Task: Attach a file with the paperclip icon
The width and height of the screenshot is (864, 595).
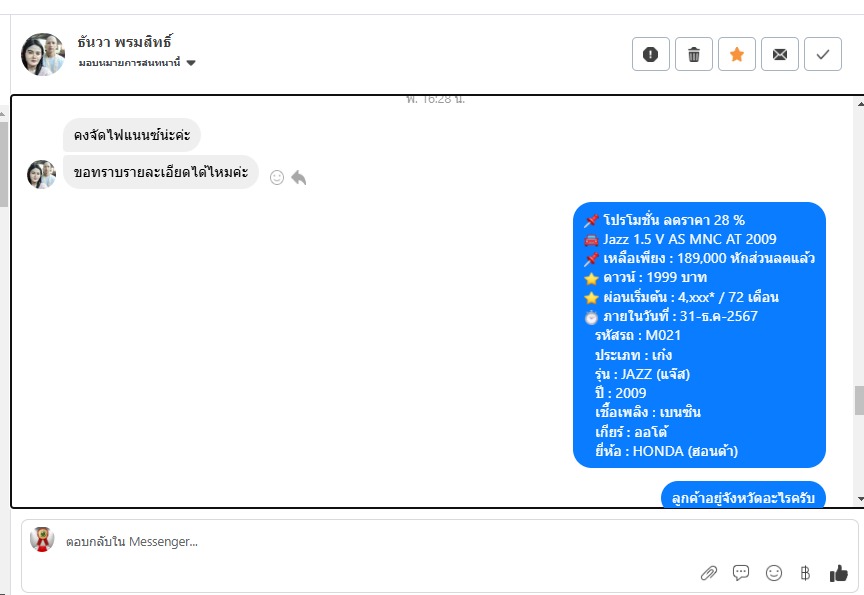Action: (709, 573)
